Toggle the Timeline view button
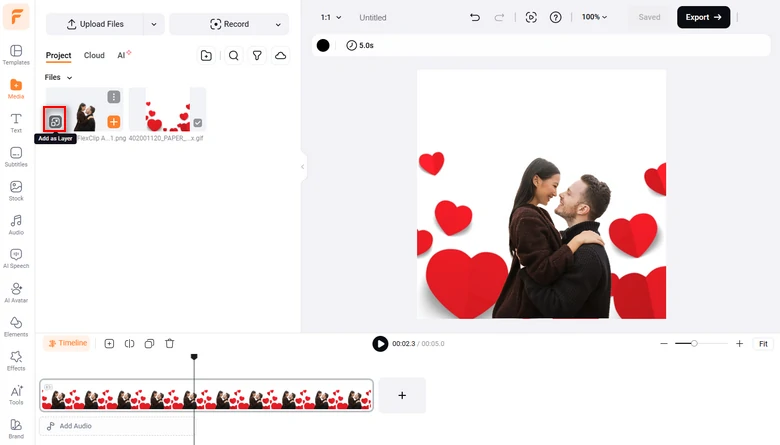780x445 pixels. coord(67,343)
